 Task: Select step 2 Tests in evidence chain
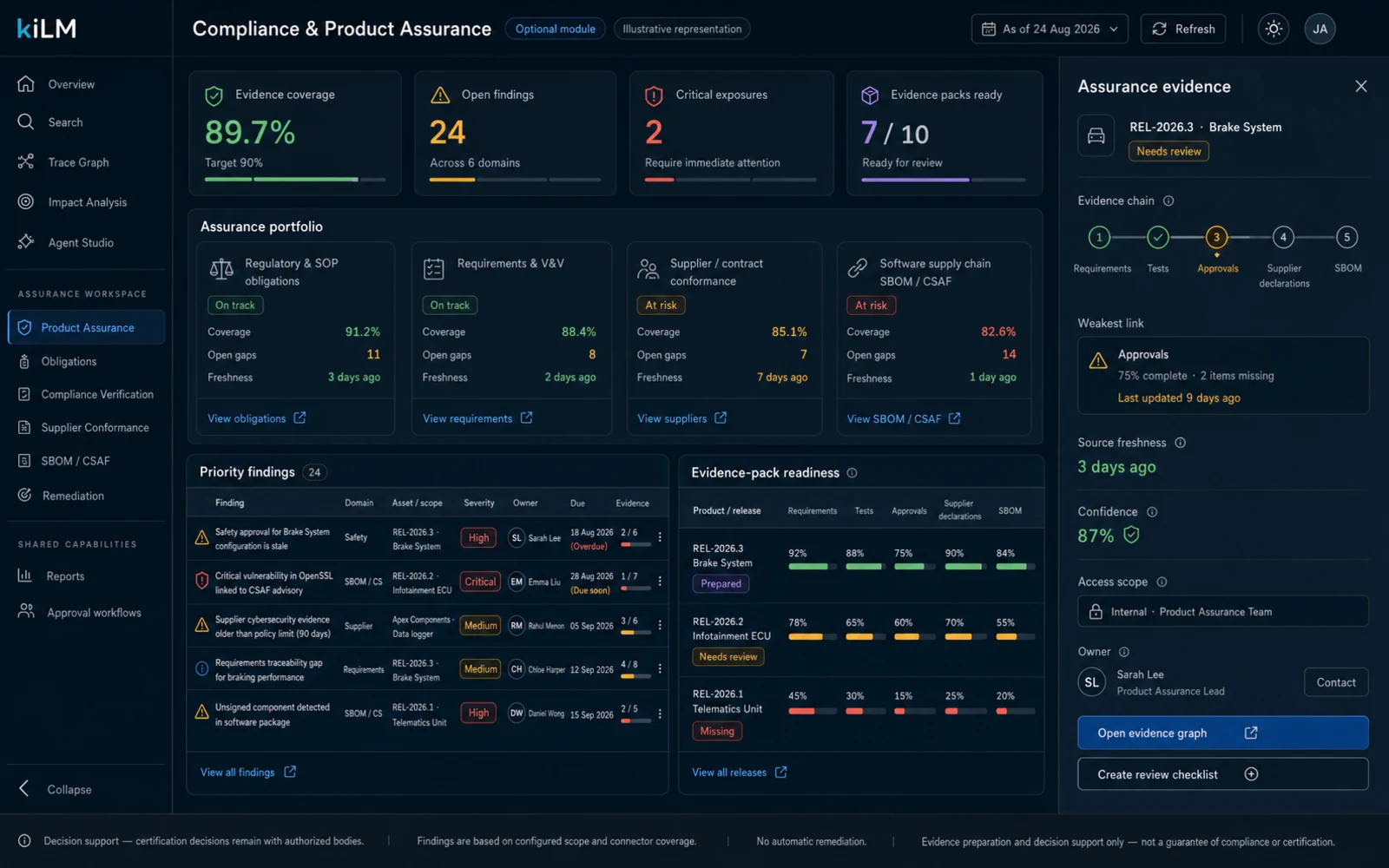pos(1158,237)
